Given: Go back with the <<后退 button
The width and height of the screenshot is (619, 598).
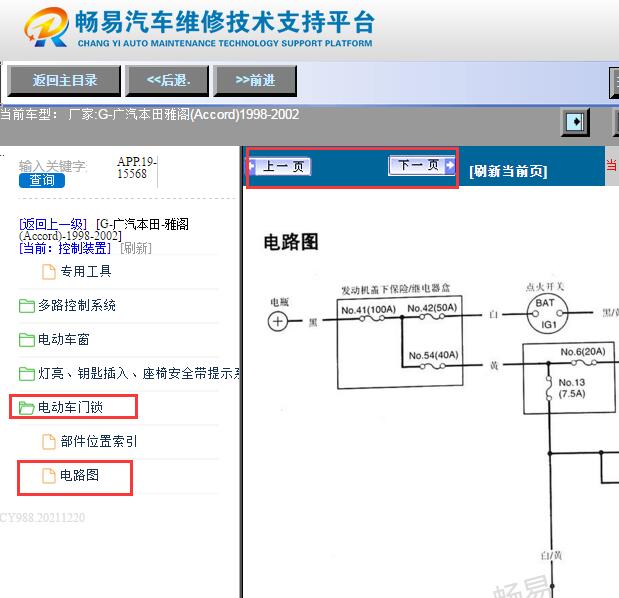Looking at the screenshot, I should 167,81.
